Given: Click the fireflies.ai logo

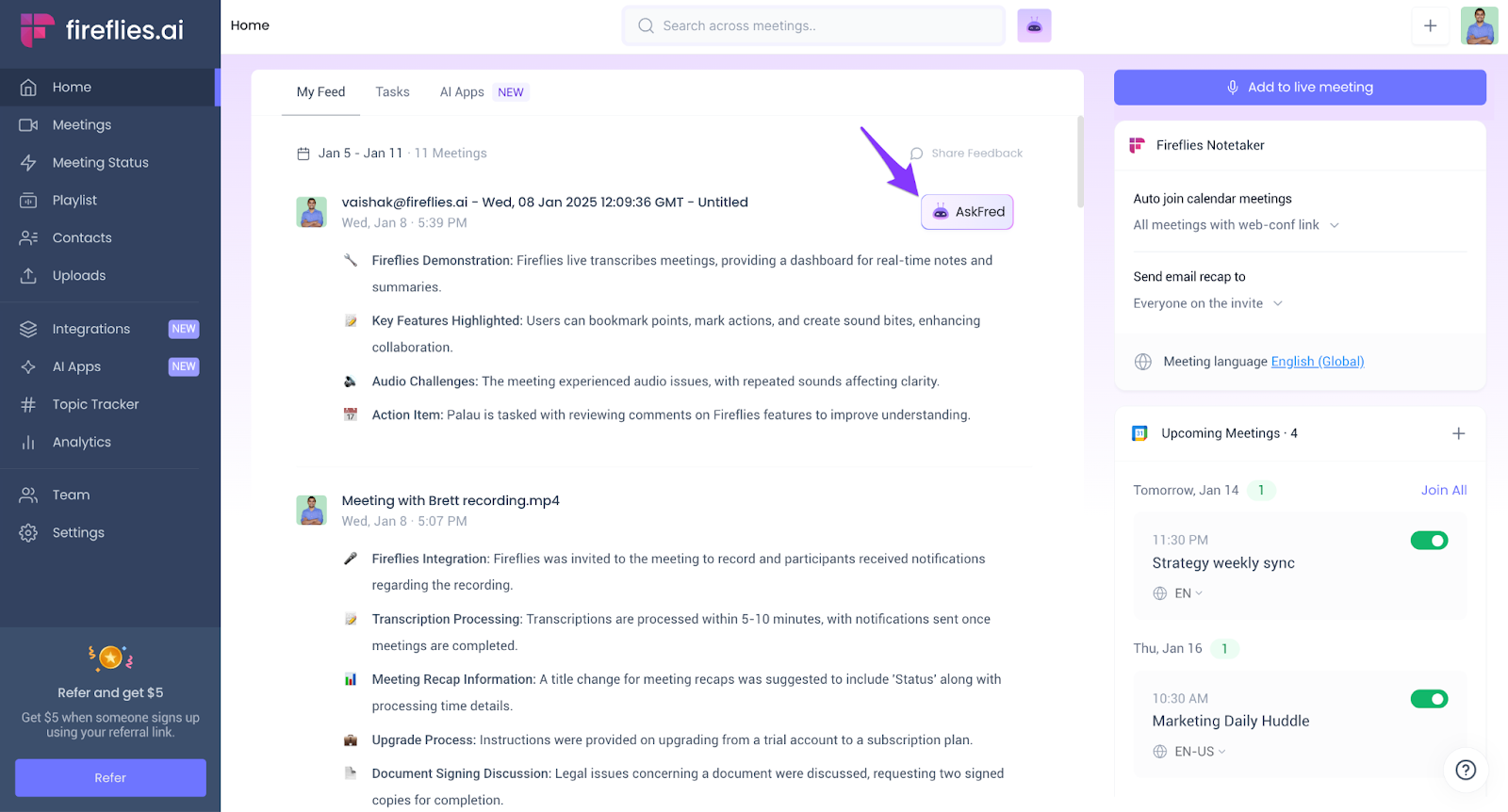Looking at the screenshot, I should (102, 30).
